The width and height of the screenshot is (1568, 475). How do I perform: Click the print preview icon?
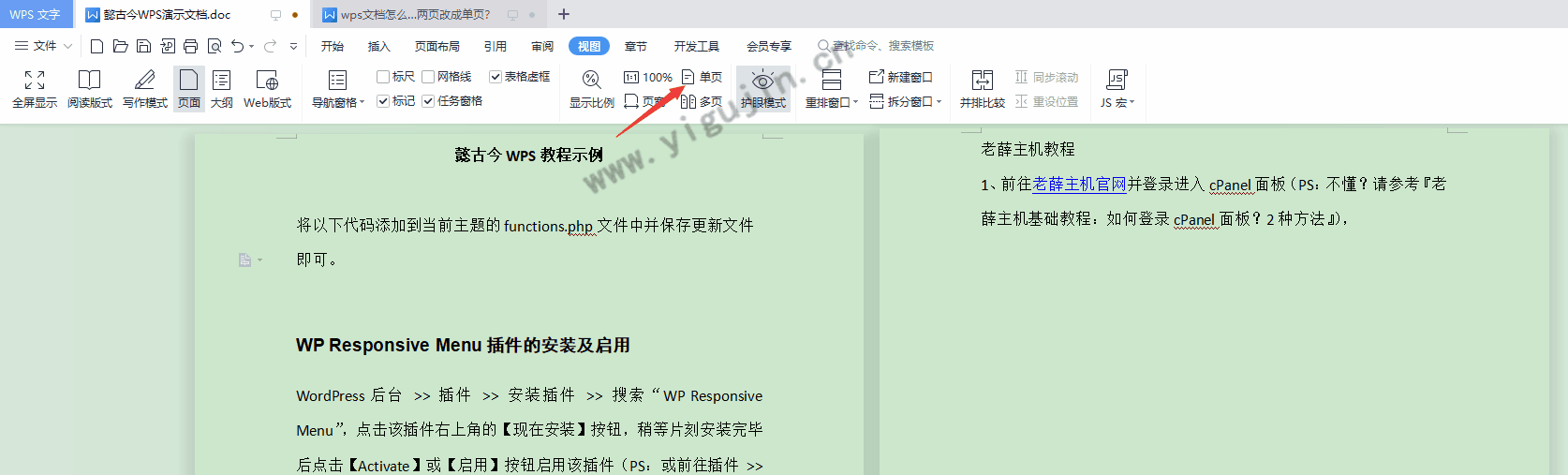pyautogui.click(x=214, y=46)
